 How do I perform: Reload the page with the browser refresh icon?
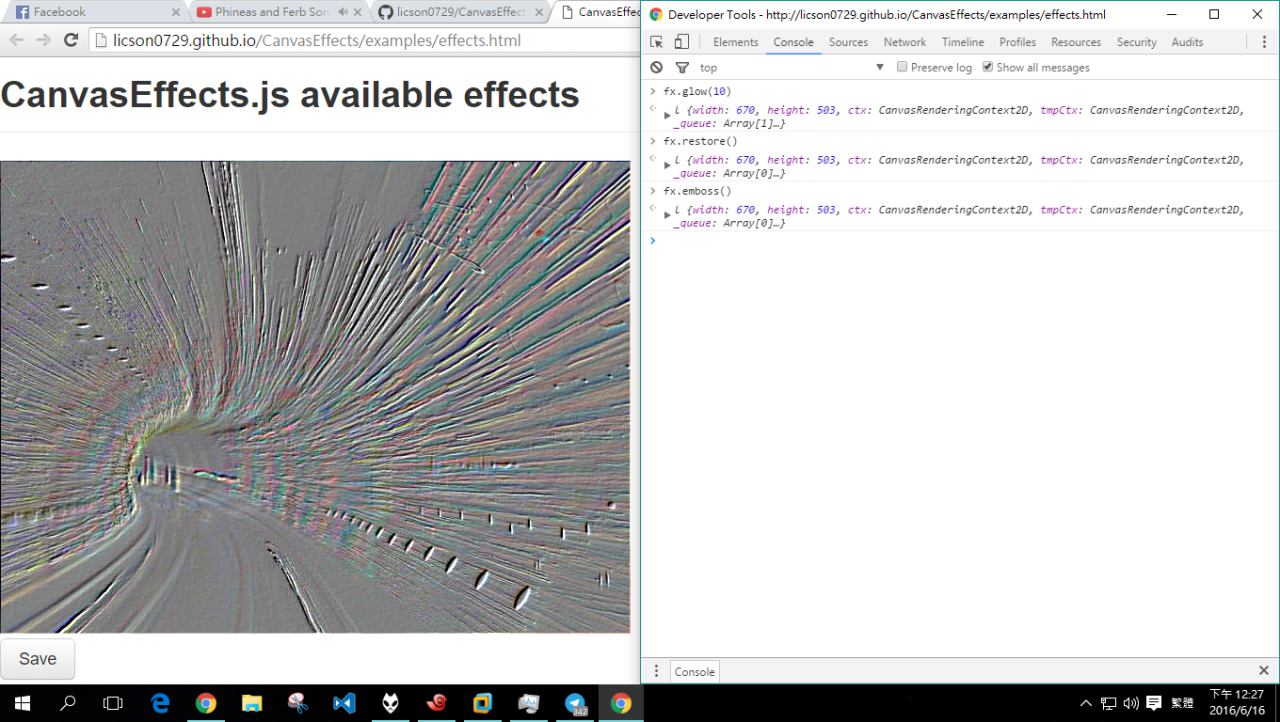70,40
